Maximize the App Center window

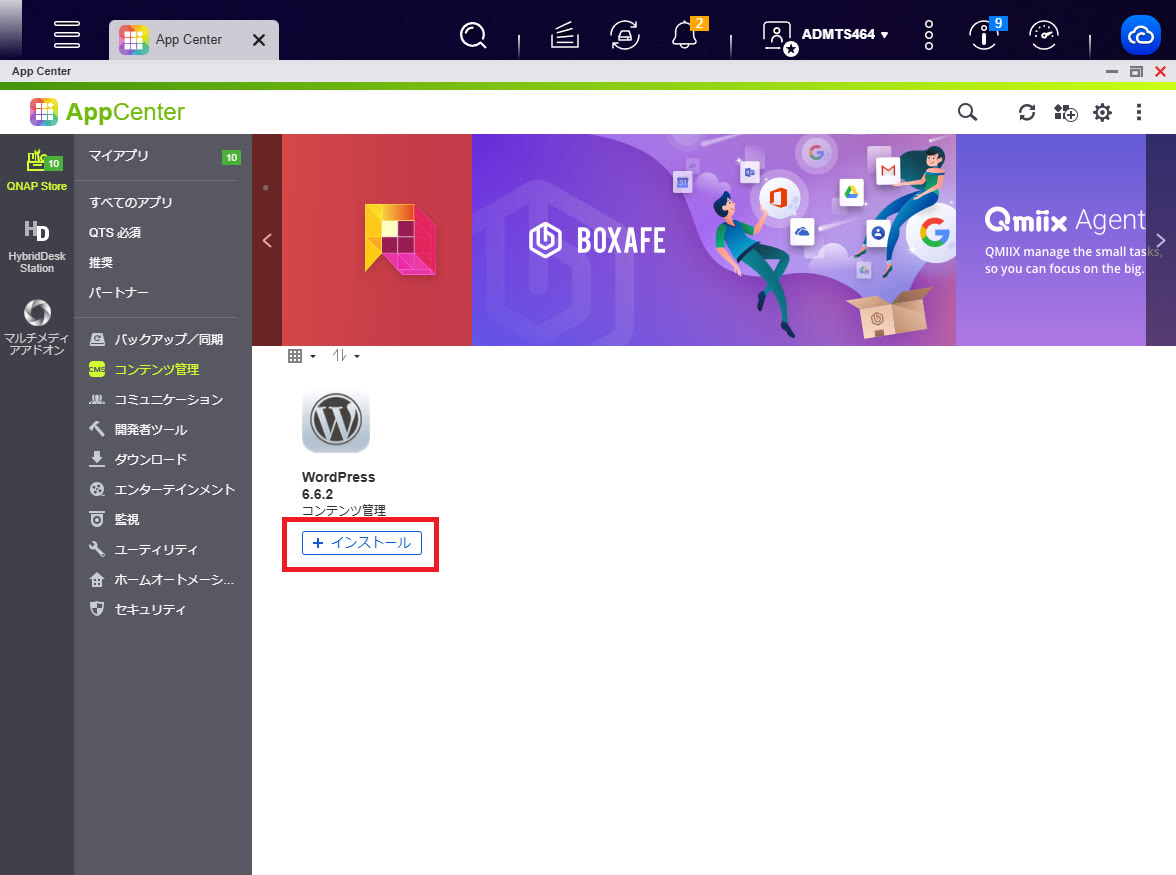pos(1136,71)
